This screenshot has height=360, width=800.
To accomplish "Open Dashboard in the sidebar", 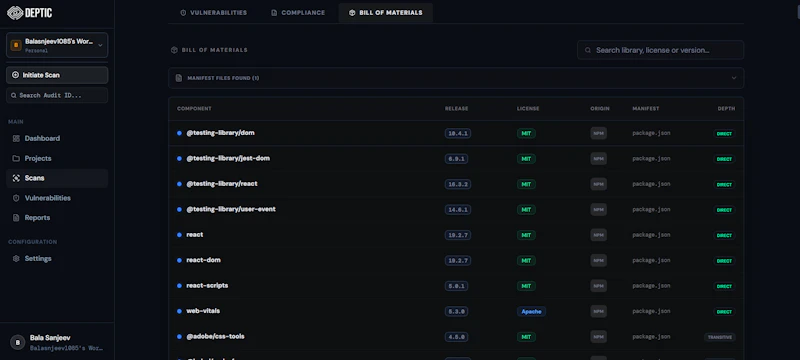I will click(57, 138).
